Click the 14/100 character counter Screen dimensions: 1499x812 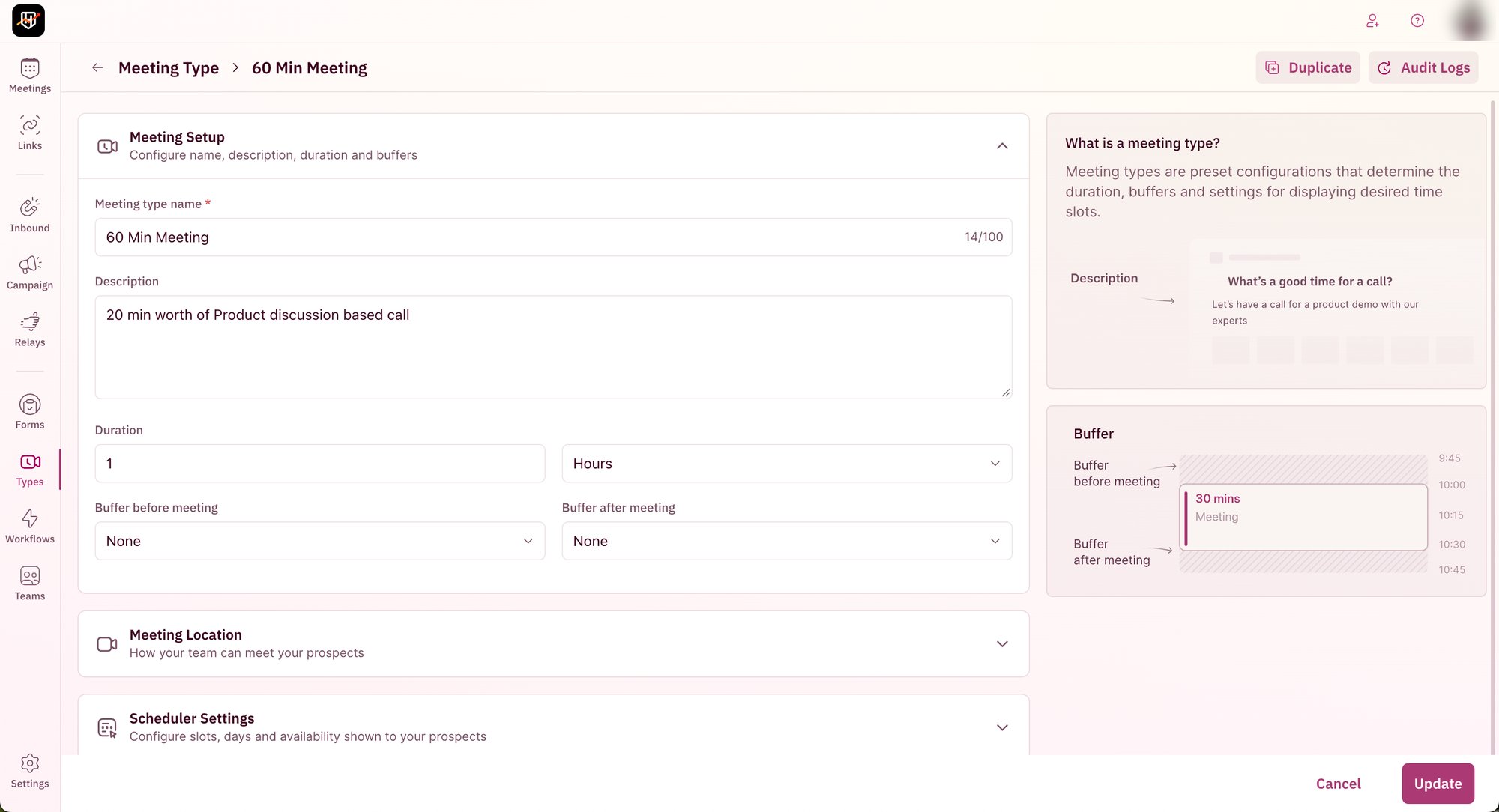pos(983,237)
